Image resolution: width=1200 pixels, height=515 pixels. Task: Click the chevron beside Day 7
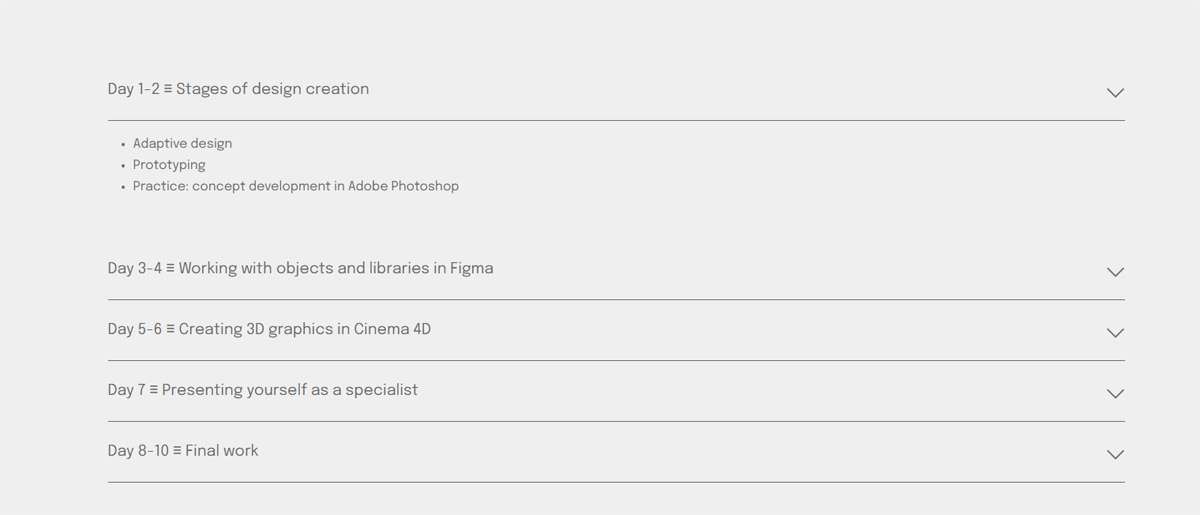(1115, 394)
